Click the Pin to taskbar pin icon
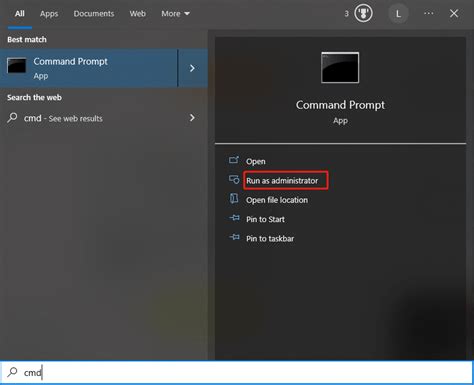Image resolution: width=474 pixels, height=385 pixels. [x=234, y=237]
